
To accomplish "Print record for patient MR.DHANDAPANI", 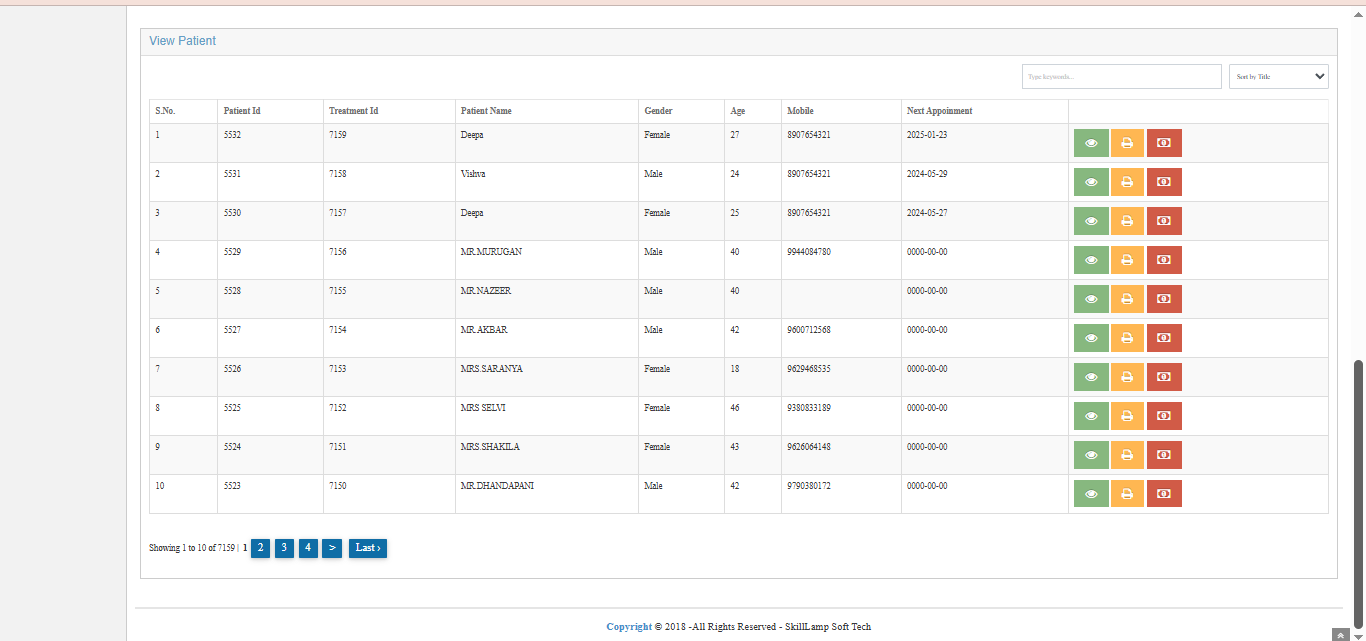I will [x=1127, y=494].
